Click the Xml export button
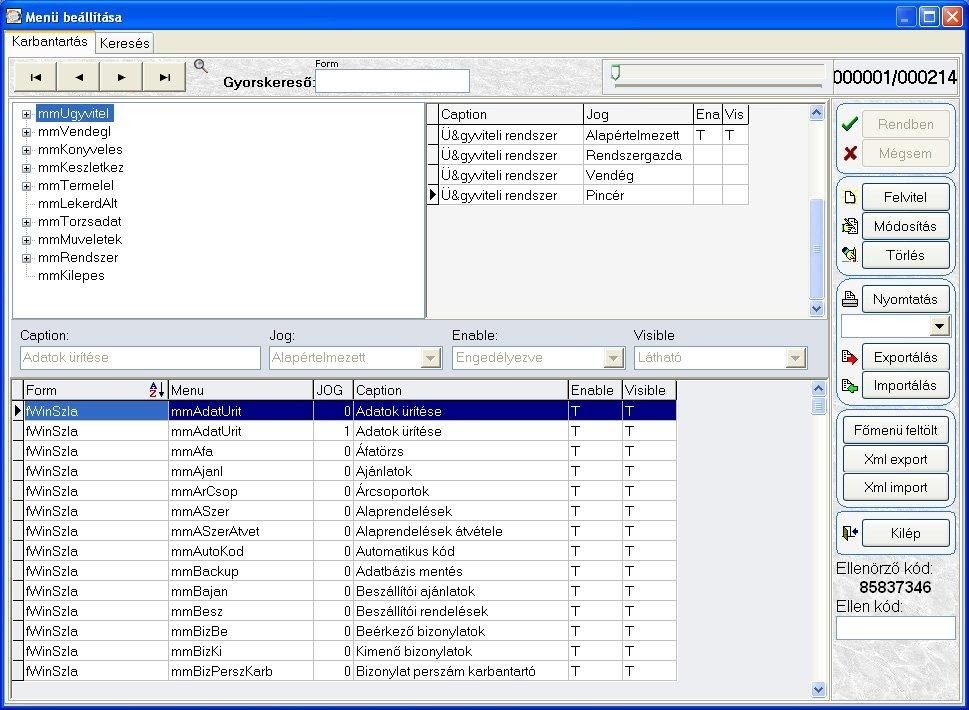 click(895, 459)
